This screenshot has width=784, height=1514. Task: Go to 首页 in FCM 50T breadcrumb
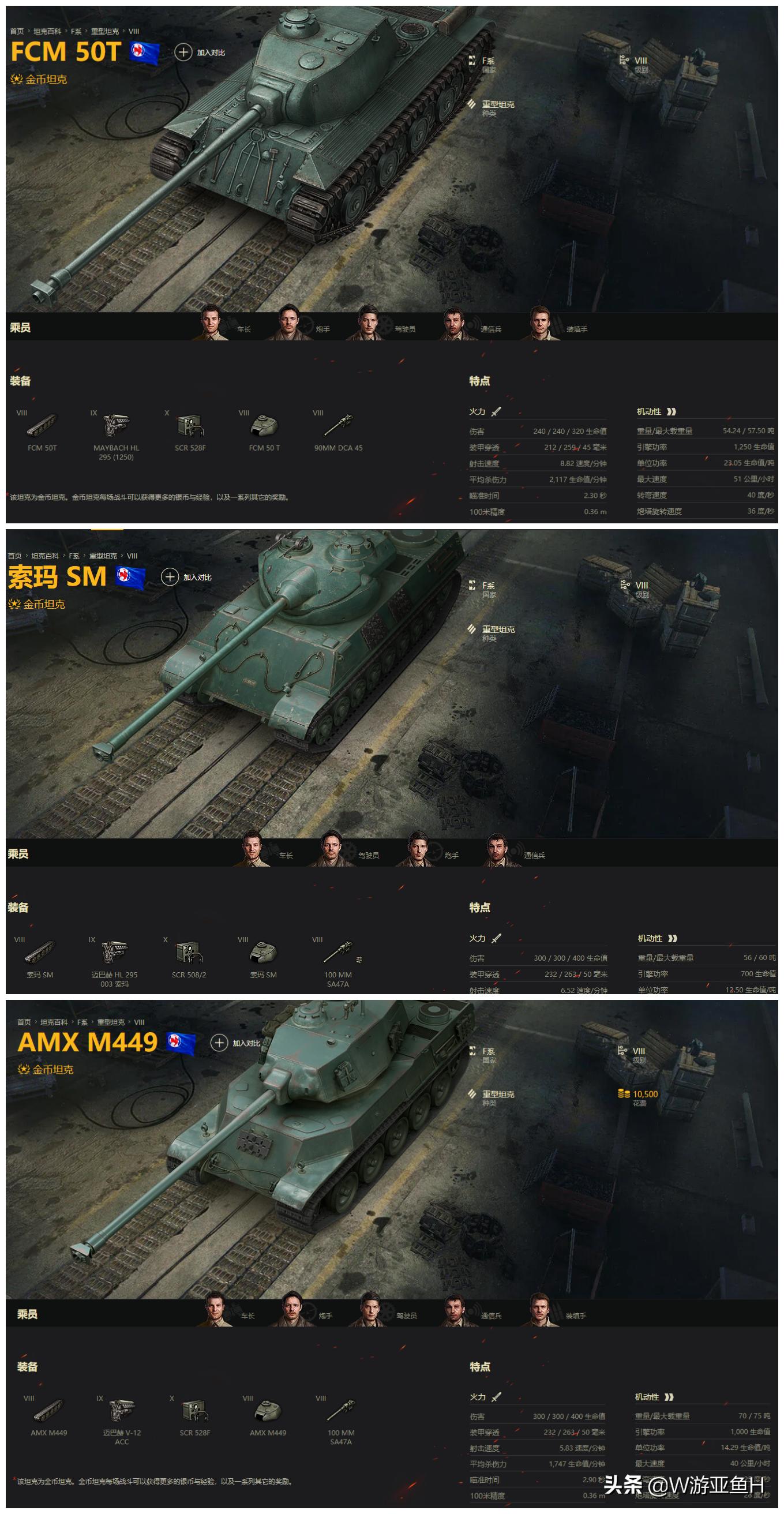coord(17,31)
